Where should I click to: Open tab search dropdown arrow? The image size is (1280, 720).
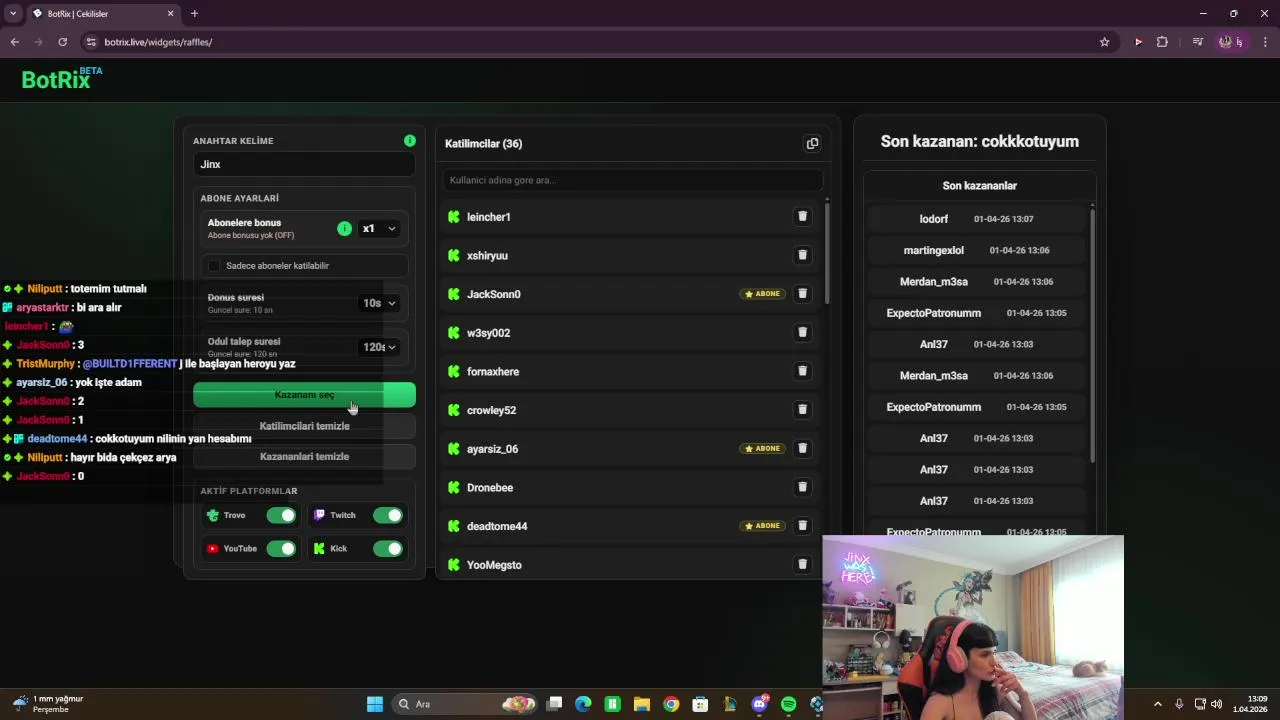pyautogui.click(x=13, y=13)
